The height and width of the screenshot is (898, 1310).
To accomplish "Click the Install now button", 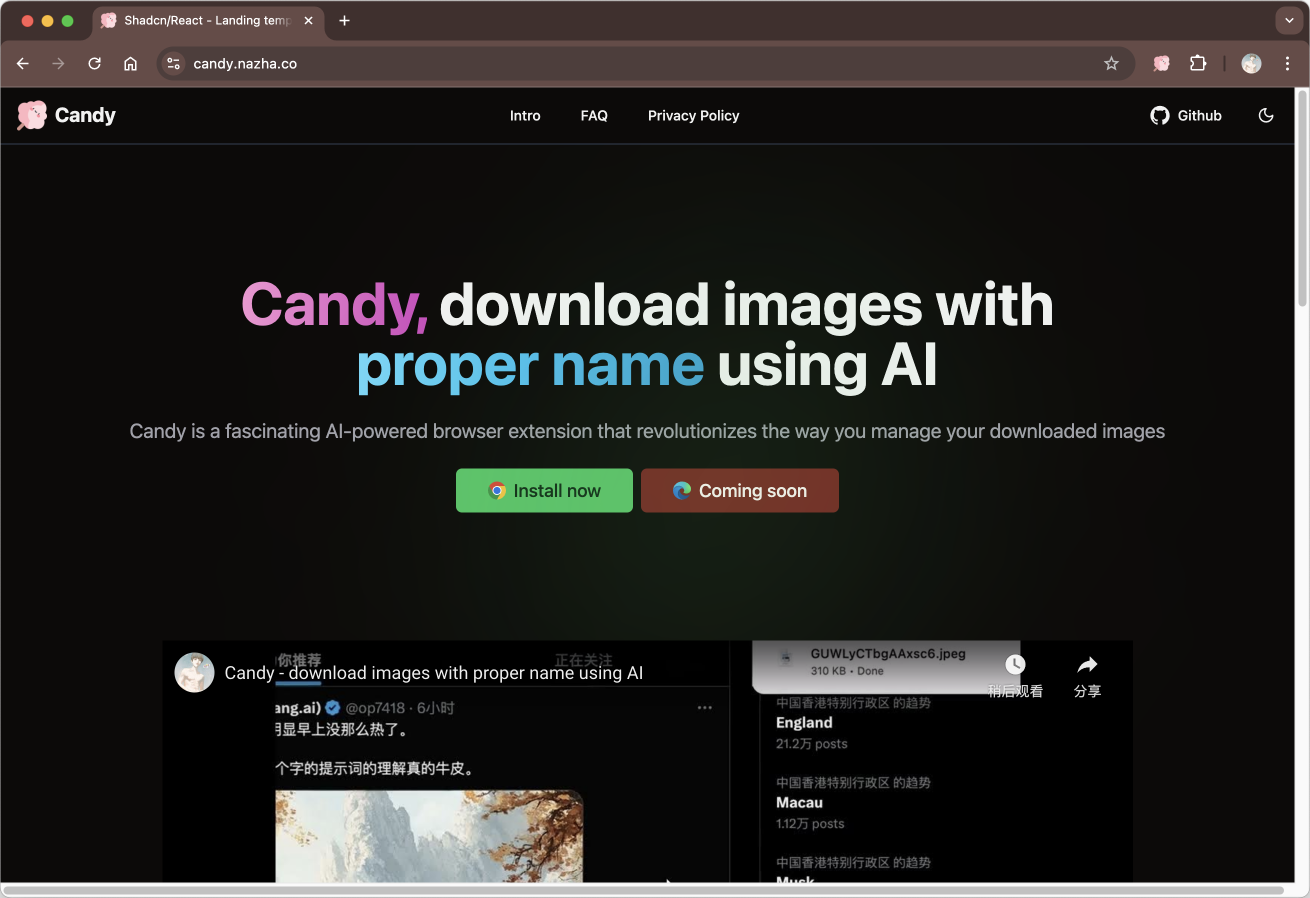I will (544, 490).
